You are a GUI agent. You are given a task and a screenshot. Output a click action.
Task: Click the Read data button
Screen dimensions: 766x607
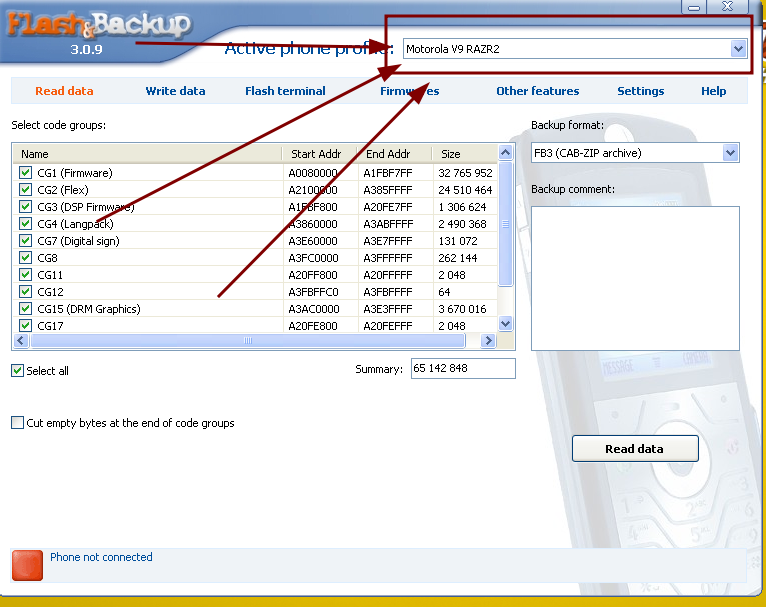pos(635,449)
